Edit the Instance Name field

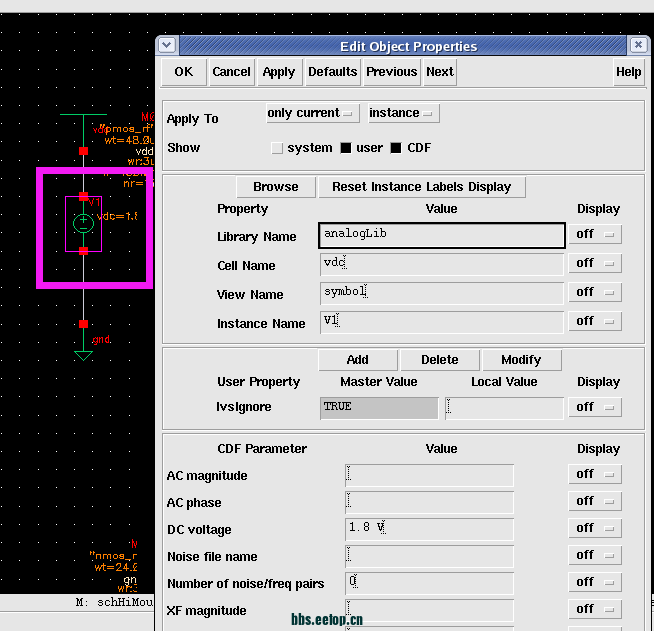click(442, 322)
